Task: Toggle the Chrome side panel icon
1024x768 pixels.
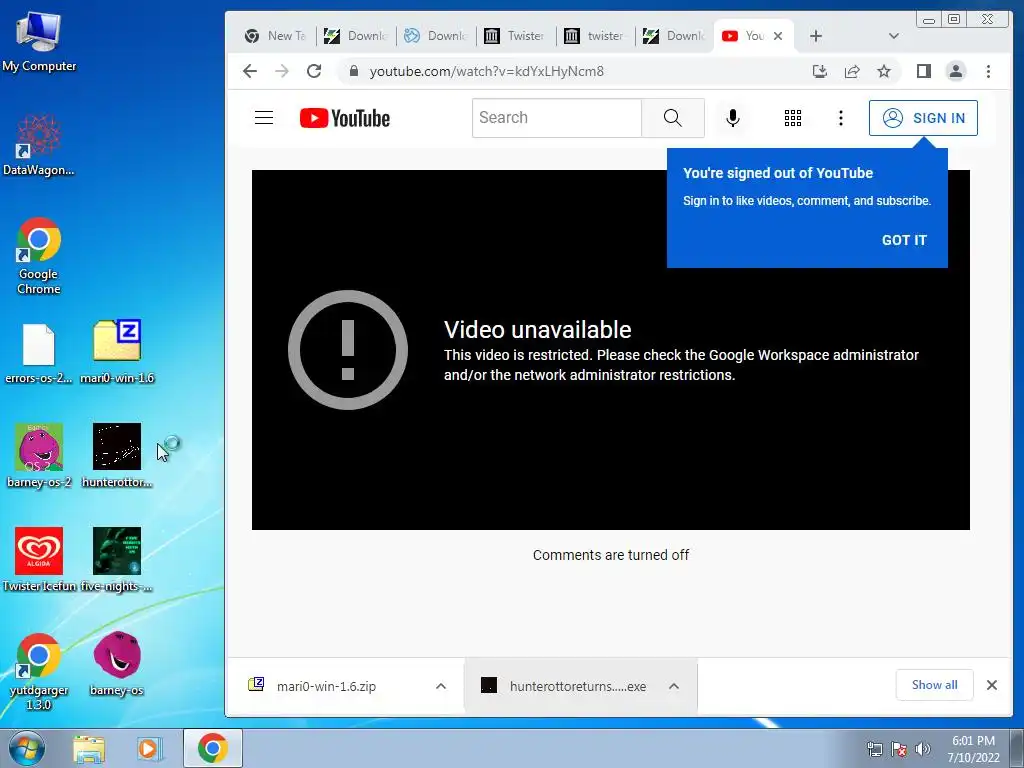Action: (923, 71)
